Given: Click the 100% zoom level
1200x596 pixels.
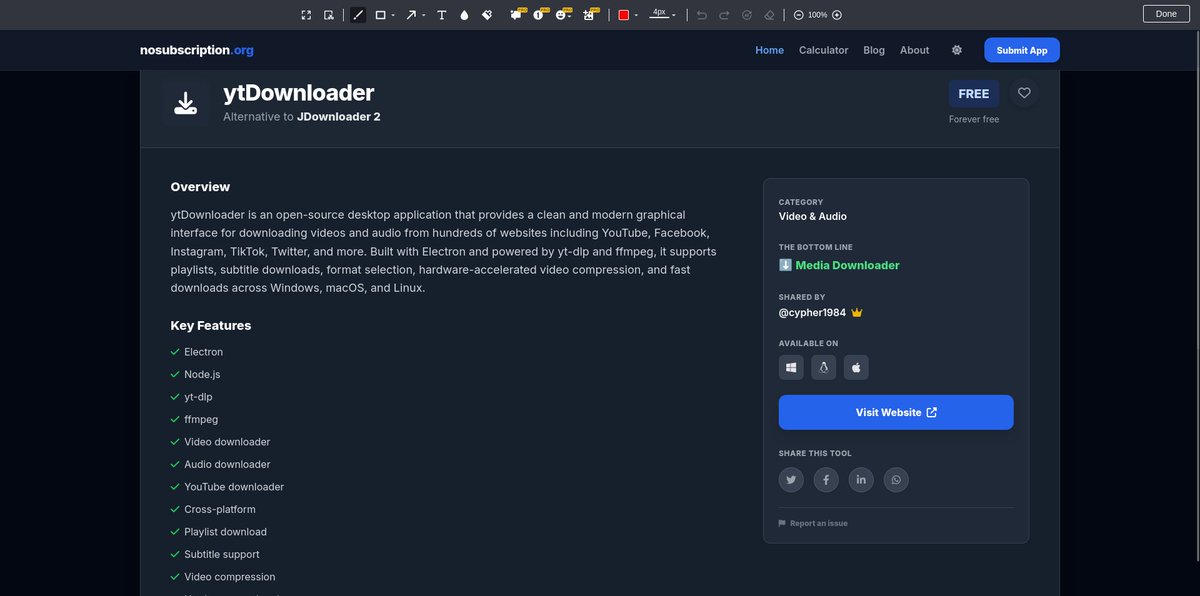Looking at the screenshot, I should click(818, 15).
